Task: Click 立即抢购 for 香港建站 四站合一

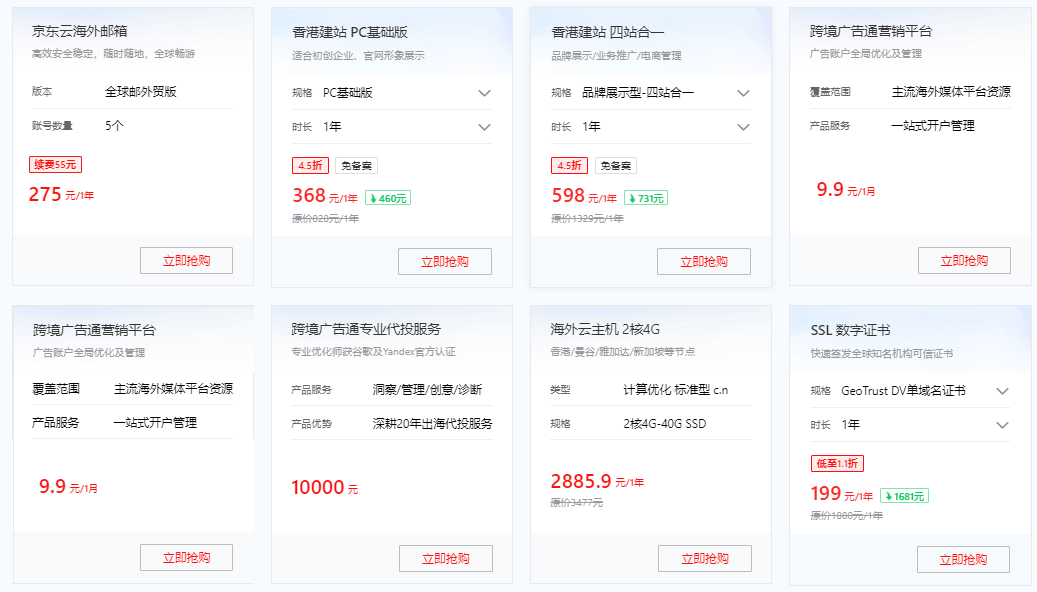Action: tap(704, 262)
